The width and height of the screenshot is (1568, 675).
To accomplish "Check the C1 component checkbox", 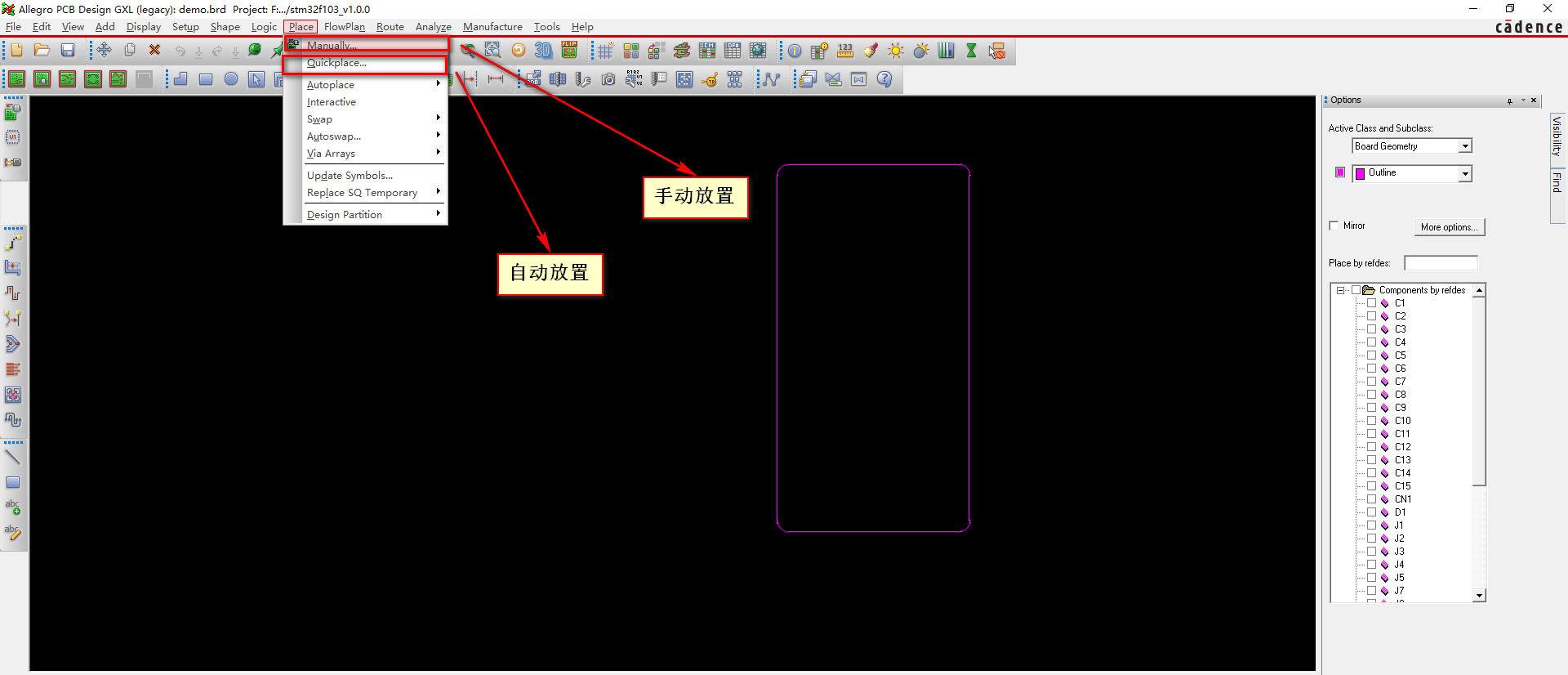I will [x=1372, y=303].
